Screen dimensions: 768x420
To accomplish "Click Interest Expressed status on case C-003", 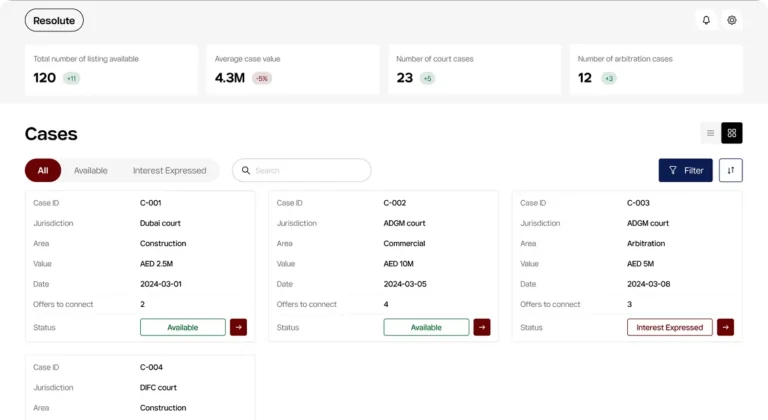I will point(670,327).
